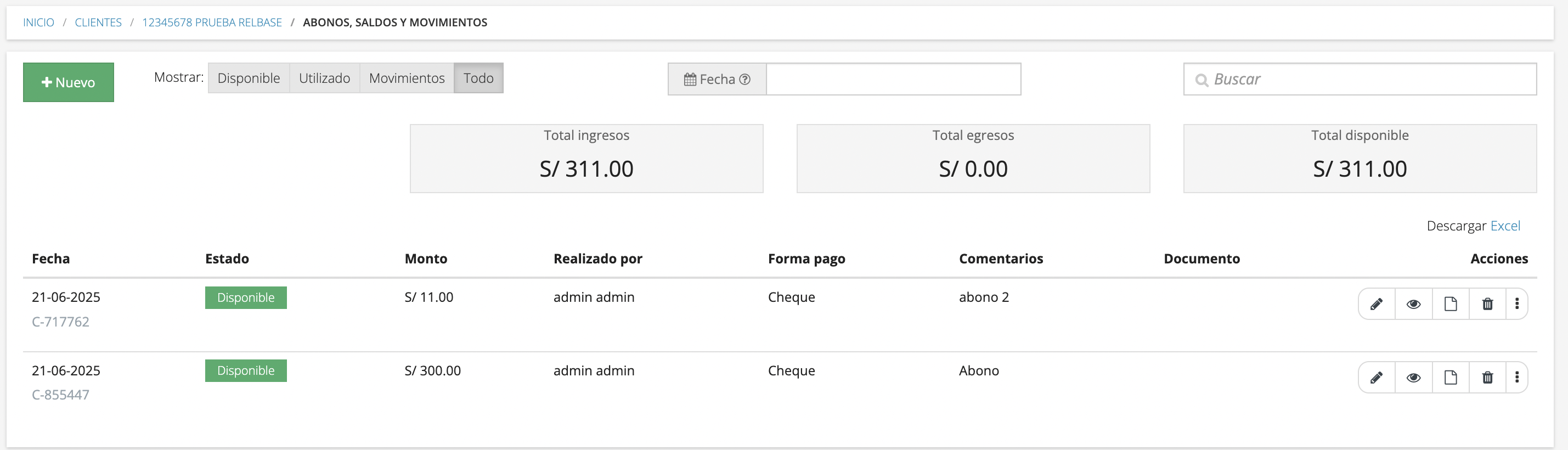Click the Total ingresos S/ 311.00 box
1568x450 pixels.
pyautogui.click(x=586, y=159)
